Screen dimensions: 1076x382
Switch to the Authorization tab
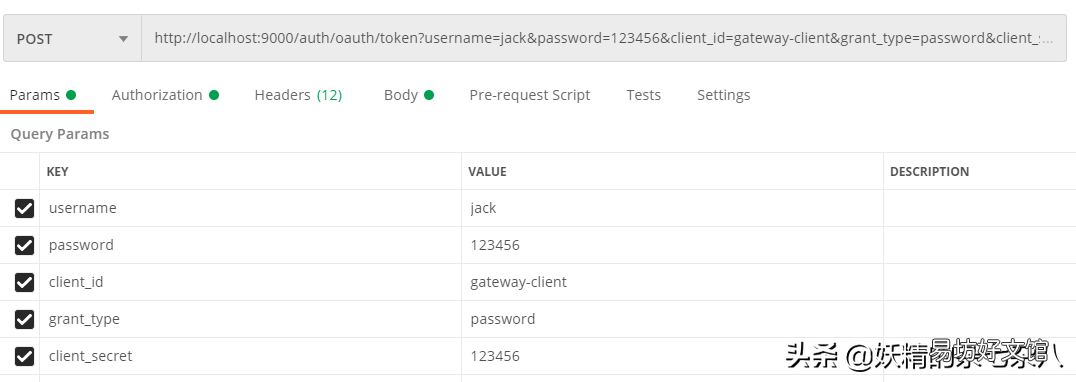point(165,95)
